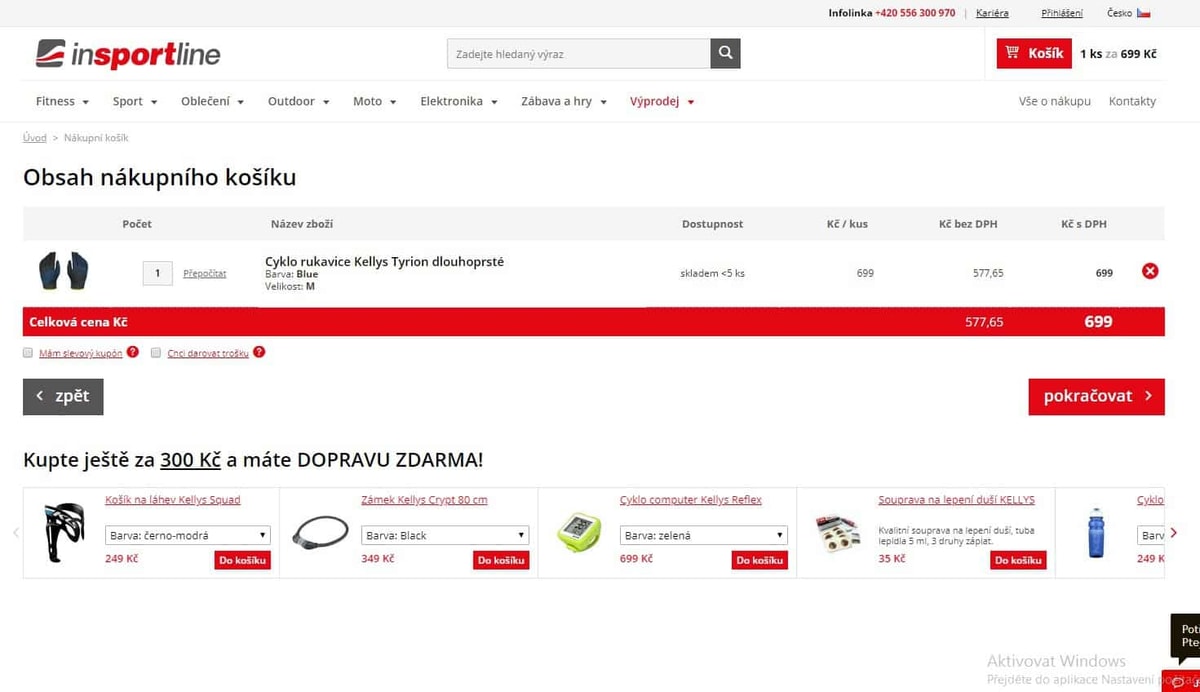1200x692 pixels.
Task: Click the pokračovat continue button
Action: pos(1096,396)
